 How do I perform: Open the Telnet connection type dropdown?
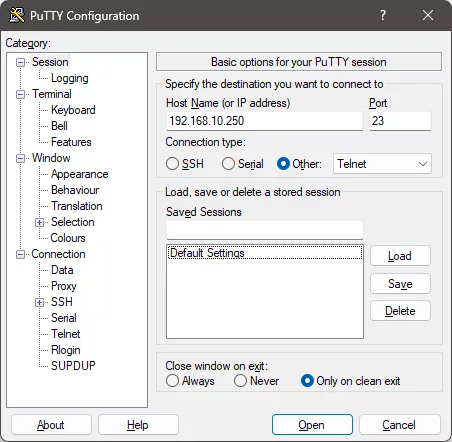[x=382, y=164]
